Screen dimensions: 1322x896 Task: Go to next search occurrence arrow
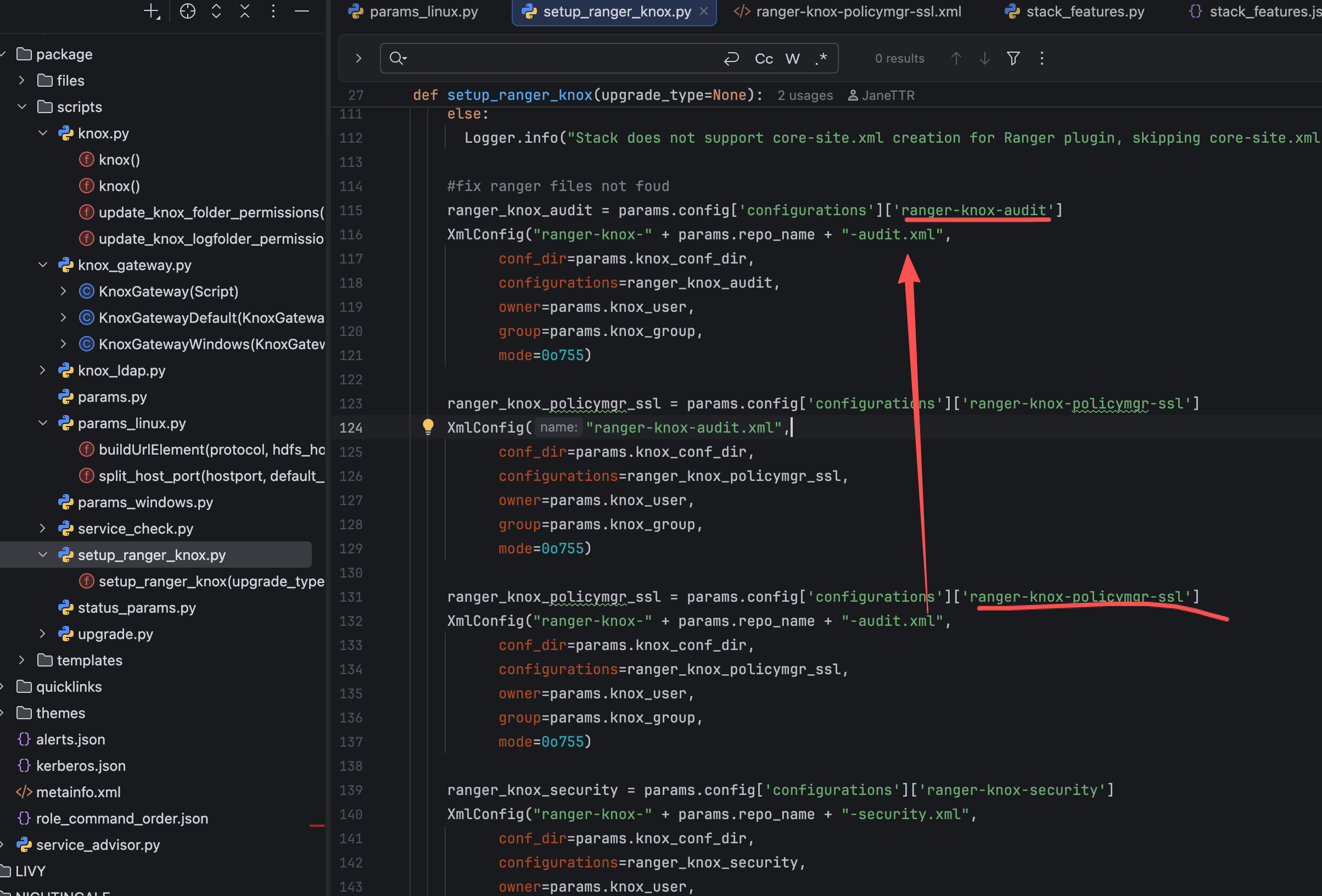click(x=984, y=58)
